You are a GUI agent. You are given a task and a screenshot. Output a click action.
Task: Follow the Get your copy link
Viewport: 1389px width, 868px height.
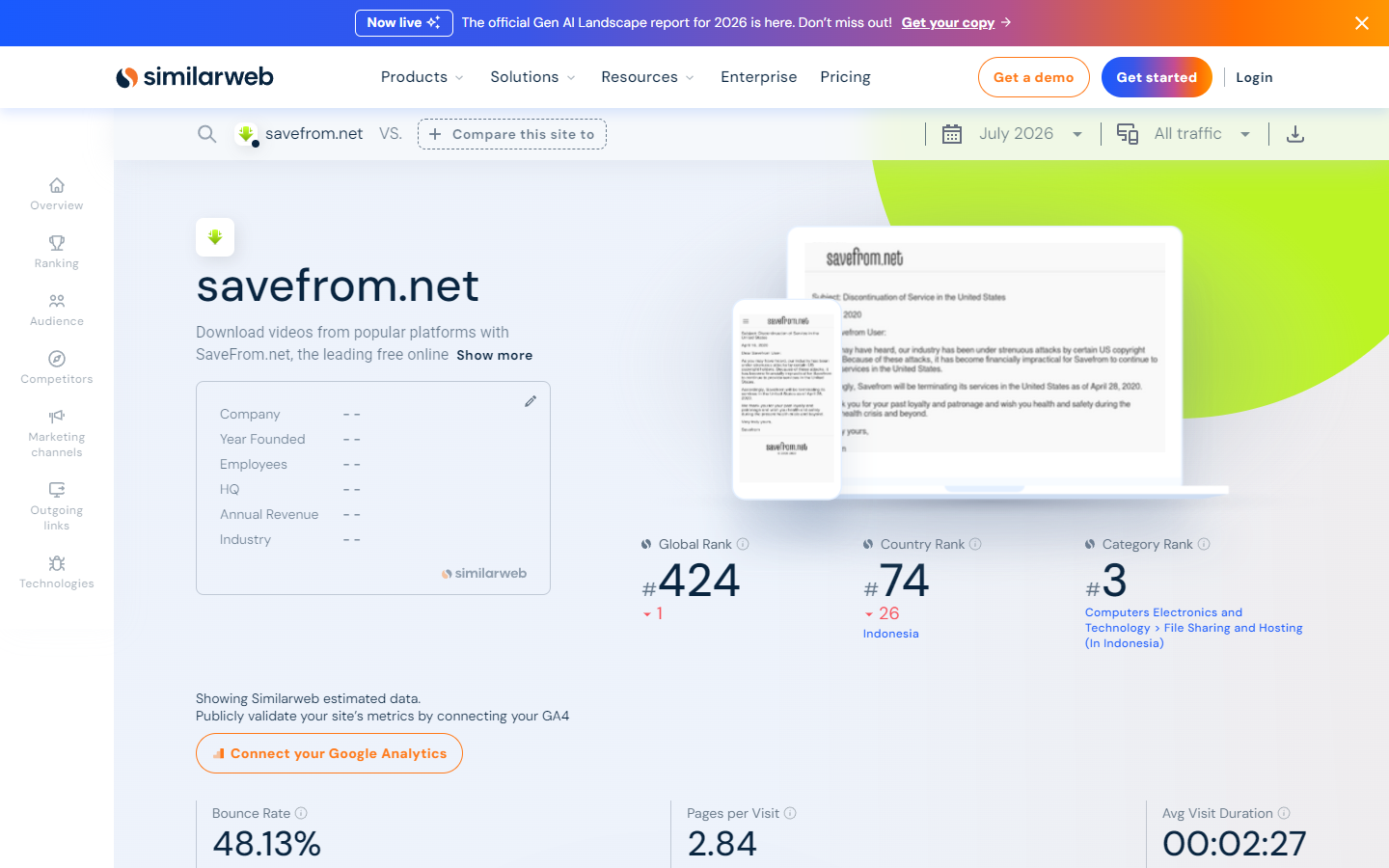tap(948, 22)
